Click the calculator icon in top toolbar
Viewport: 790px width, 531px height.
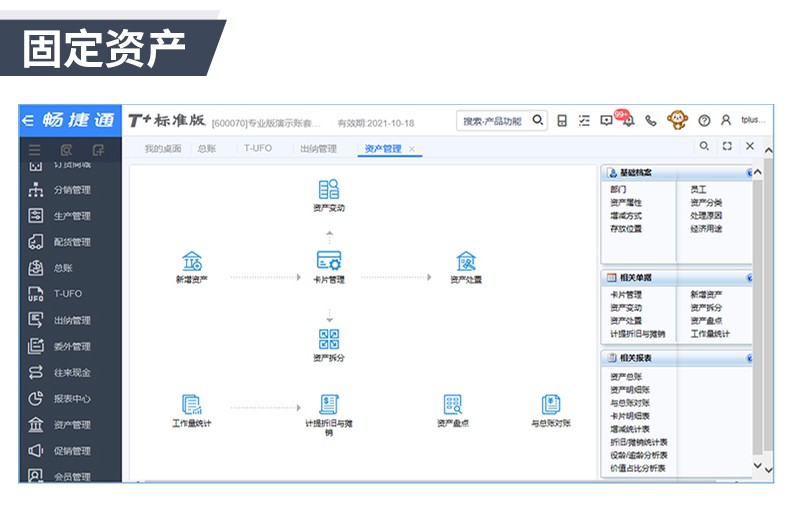click(562, 121)
